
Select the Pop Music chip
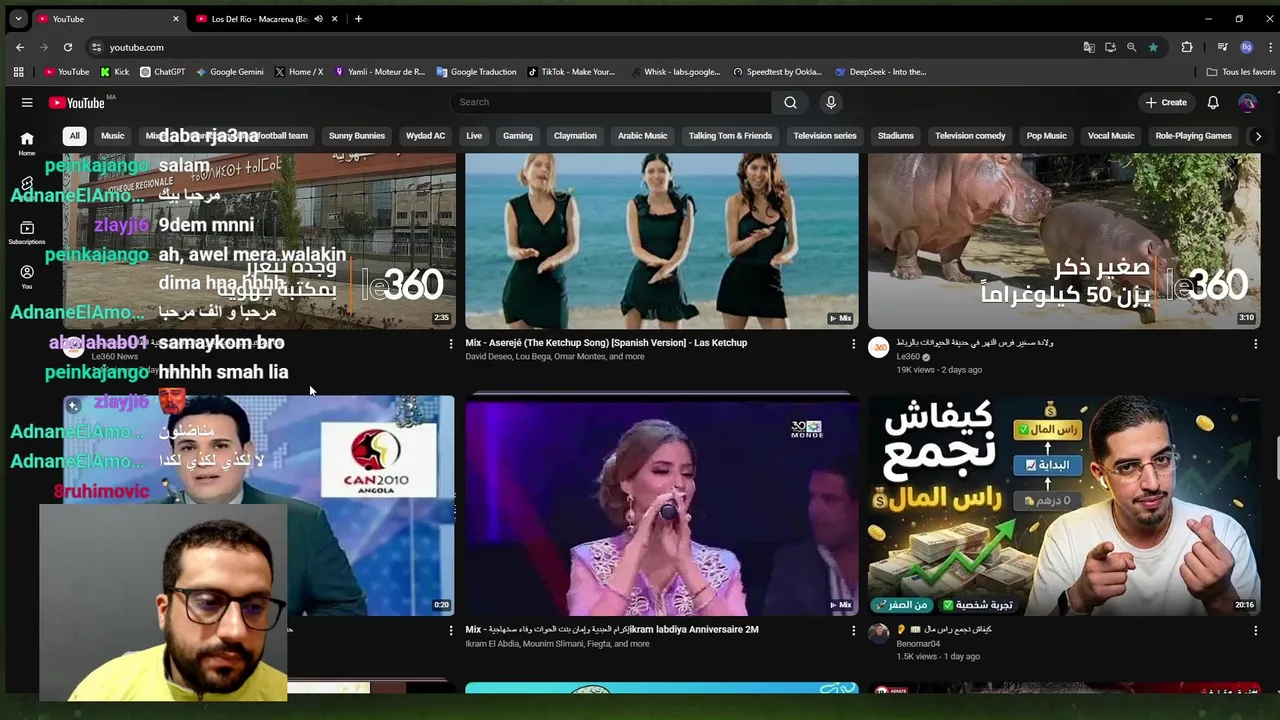point(1047,136)
